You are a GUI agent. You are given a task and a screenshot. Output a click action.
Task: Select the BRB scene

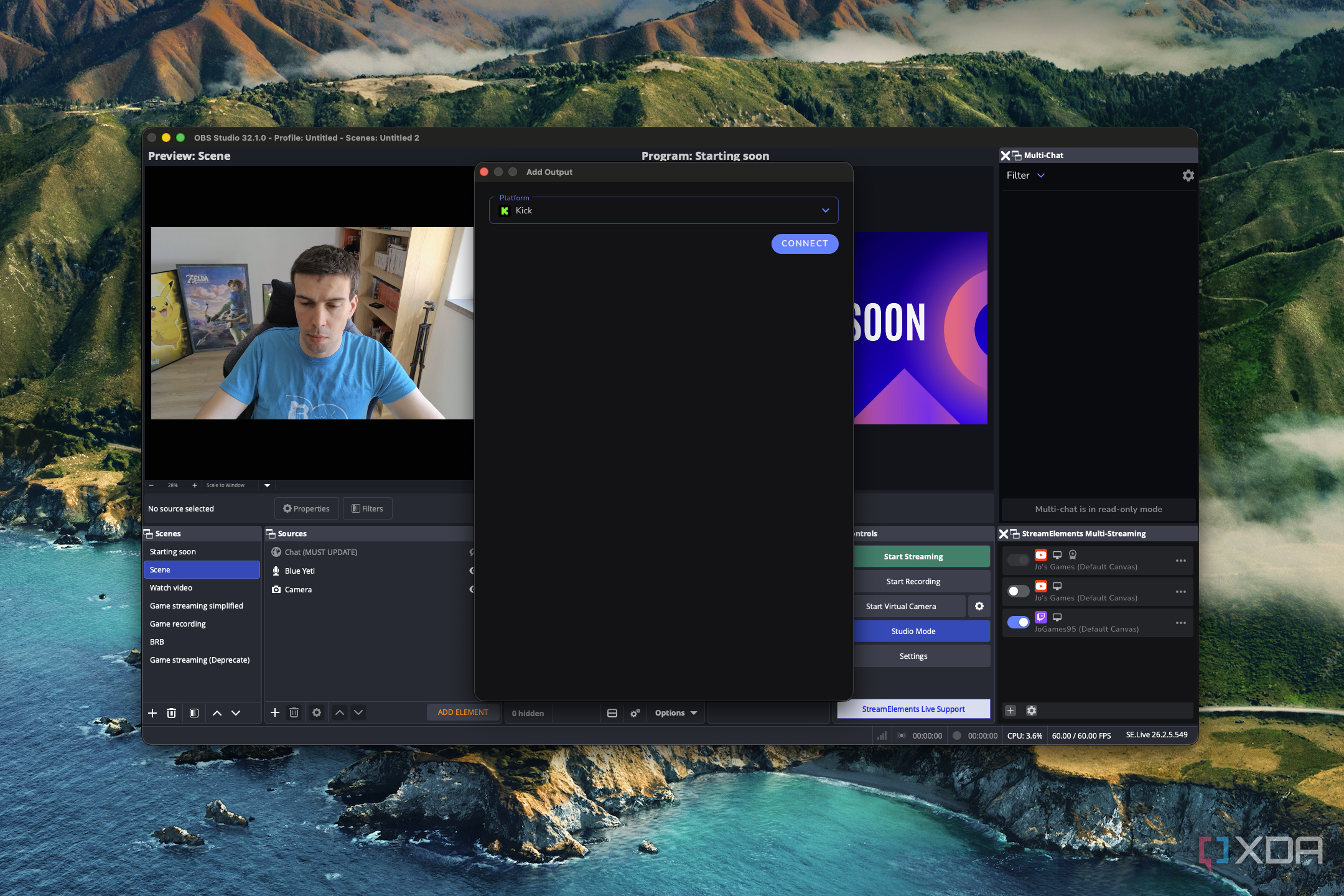(x=202, y=642)
